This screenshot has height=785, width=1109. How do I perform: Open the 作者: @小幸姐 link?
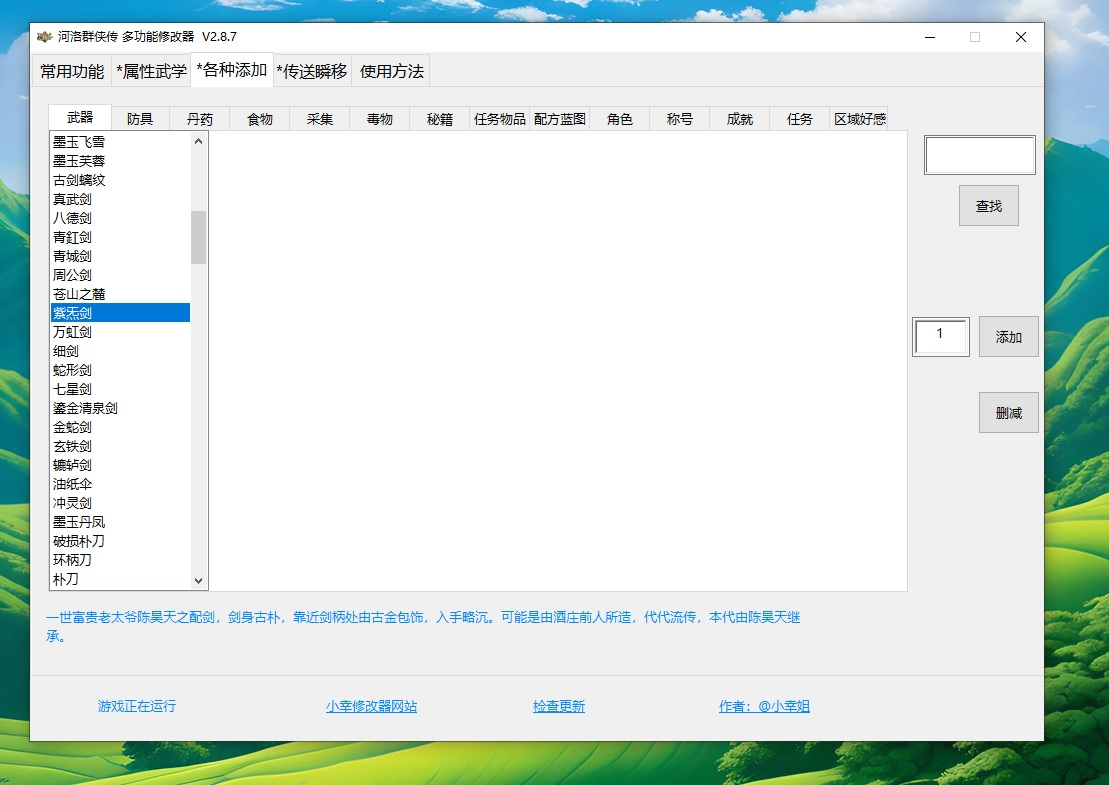pos(764,706)
